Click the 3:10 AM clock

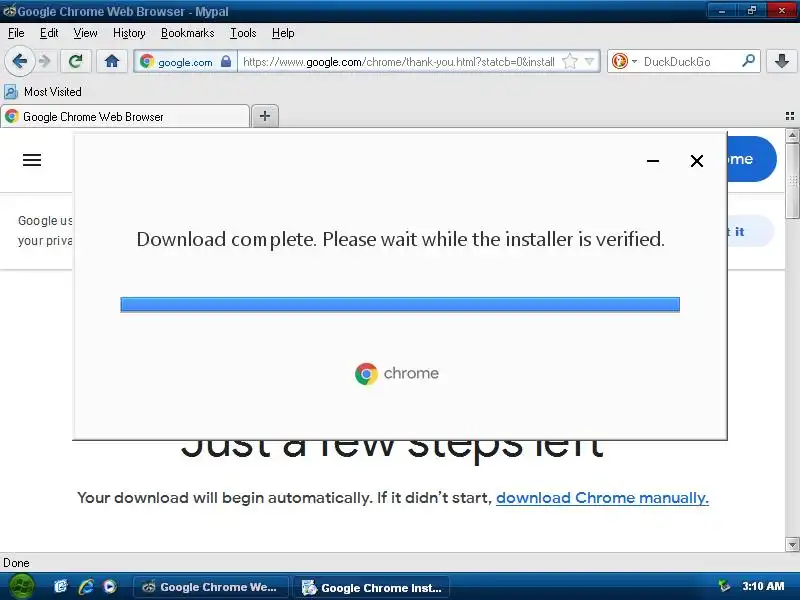coord(763,586)
